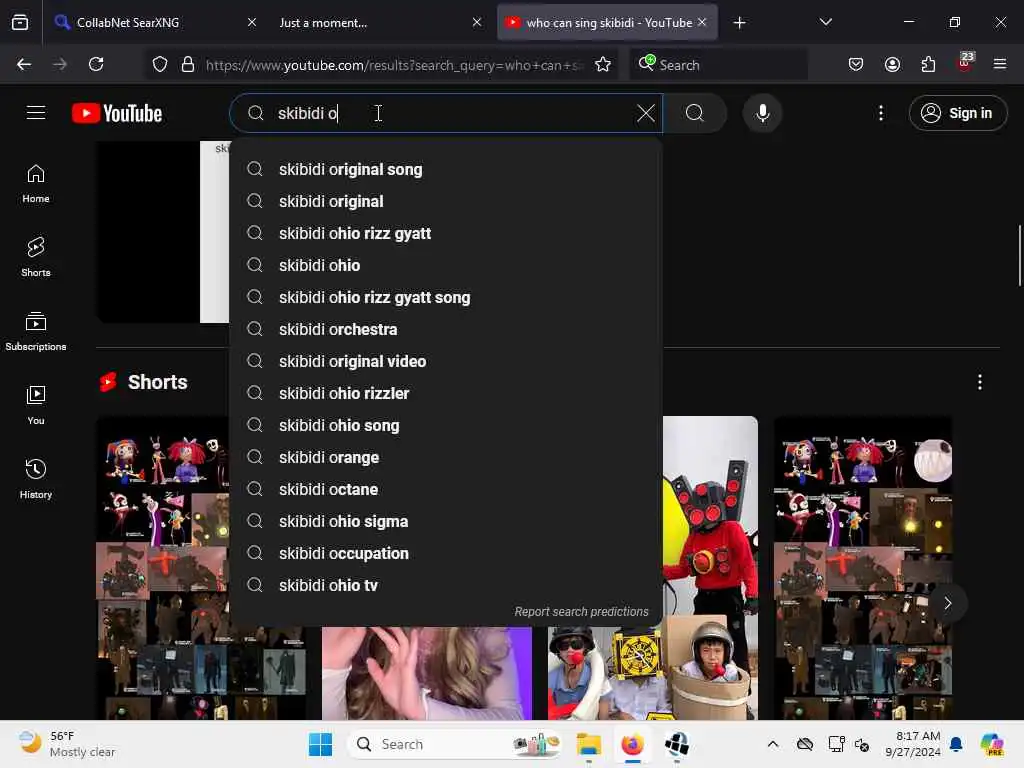Submit search with magnifier button
Viewport: 1024px width, 768px height.
pyautogui.click(x=695, y=113)
